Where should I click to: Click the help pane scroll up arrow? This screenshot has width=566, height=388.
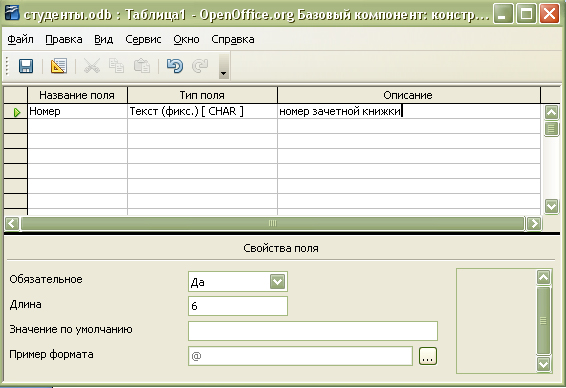tap(543, 278)
